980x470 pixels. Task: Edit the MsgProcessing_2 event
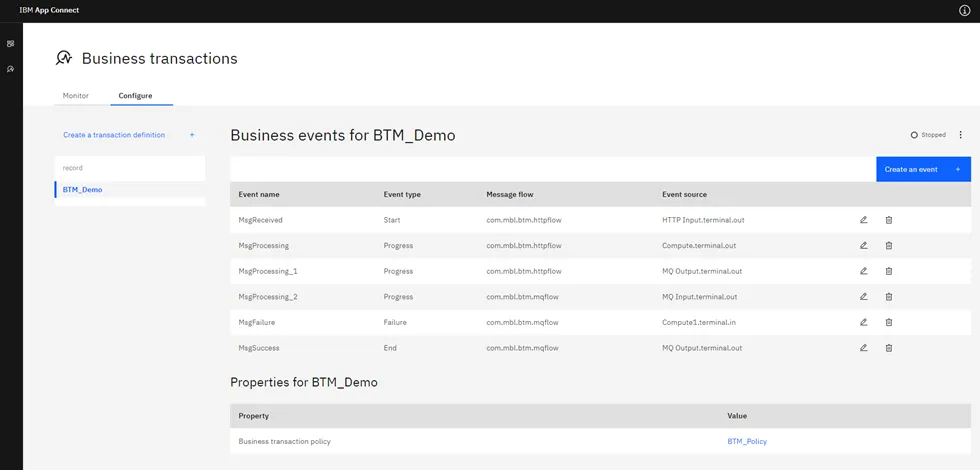pos(864,297)
